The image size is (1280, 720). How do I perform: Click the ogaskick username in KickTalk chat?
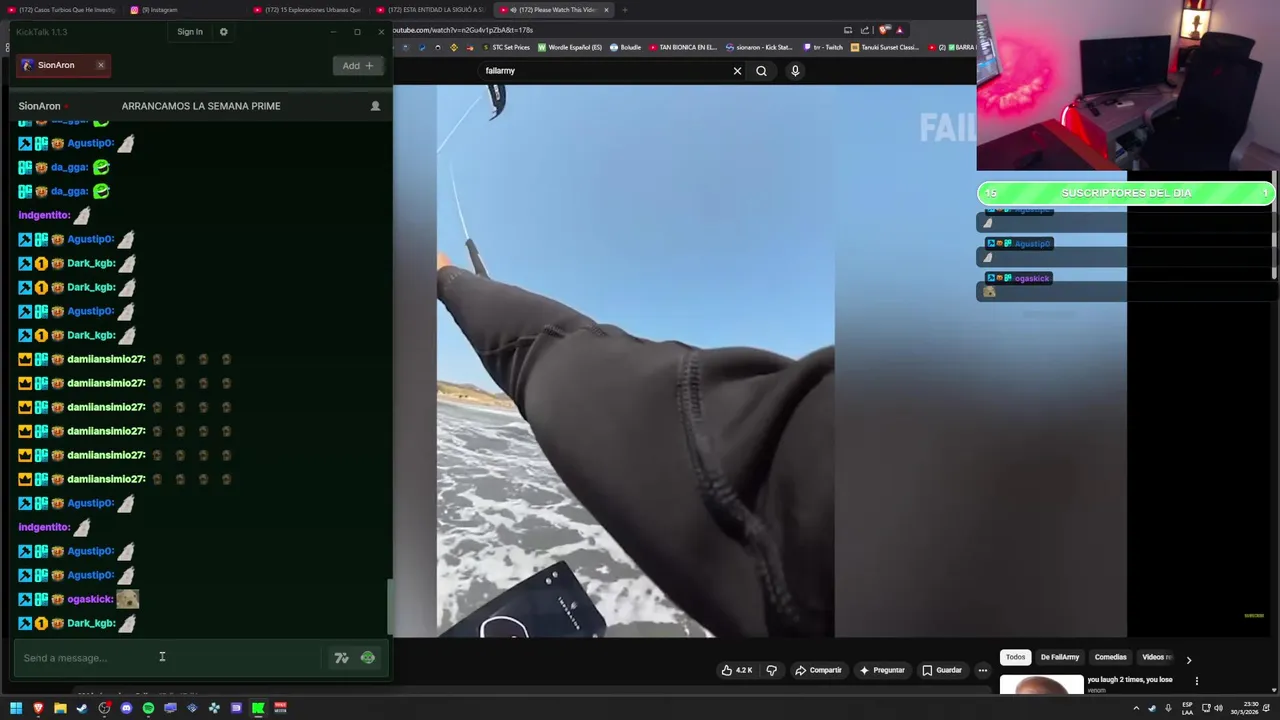(x=90, y=599)
